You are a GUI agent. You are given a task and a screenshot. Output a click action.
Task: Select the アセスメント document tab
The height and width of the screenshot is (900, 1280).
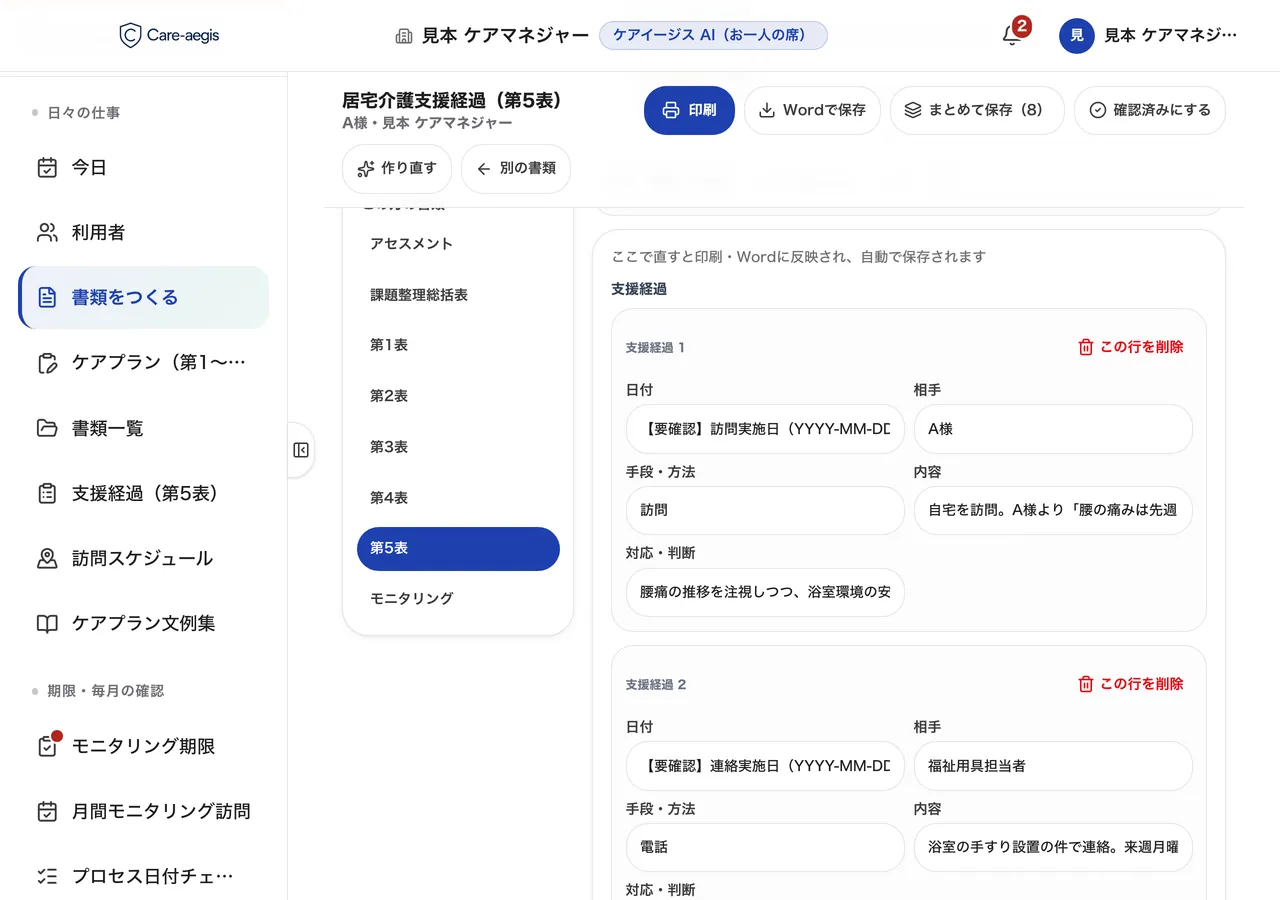coord(458,244)
